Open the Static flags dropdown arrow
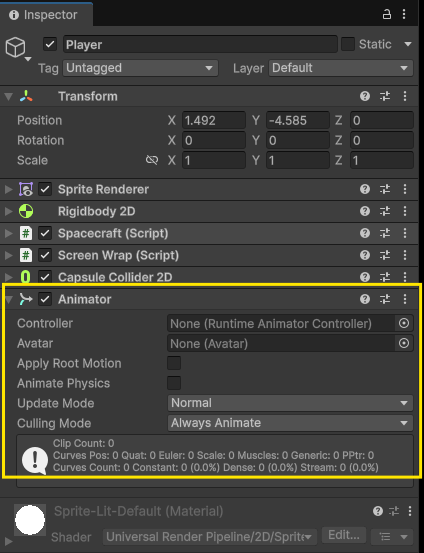Viewport: 424px width, 553px height. [408, 44]
